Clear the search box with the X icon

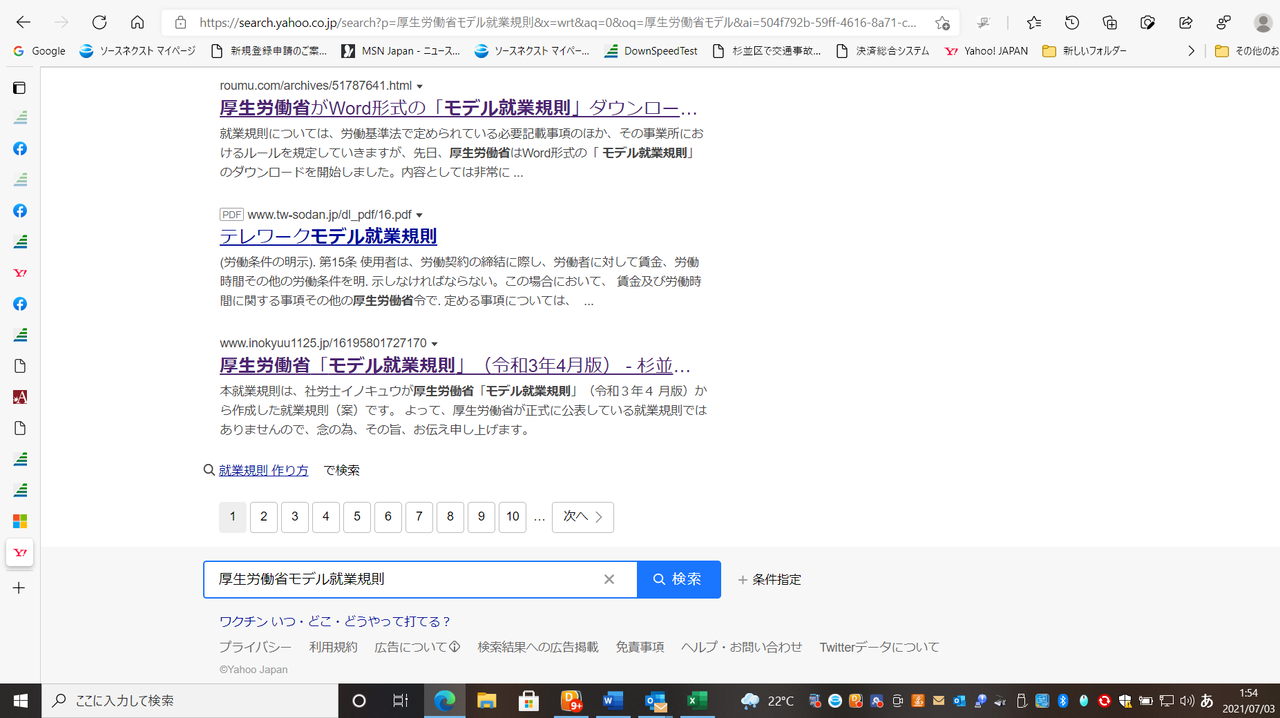pyautogui.click(x=609, y=579)
